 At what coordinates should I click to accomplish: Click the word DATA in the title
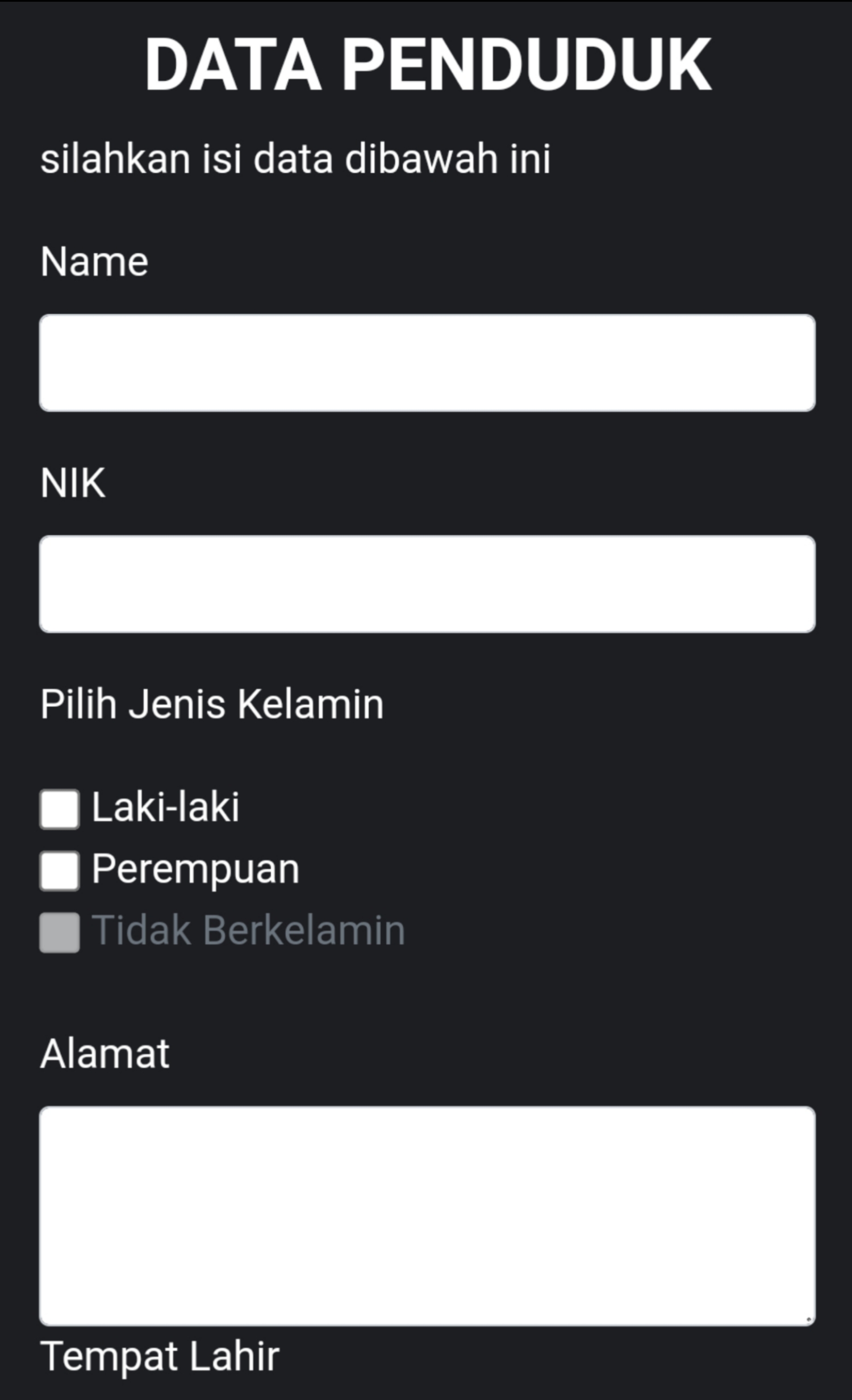(x=233, y=64)
